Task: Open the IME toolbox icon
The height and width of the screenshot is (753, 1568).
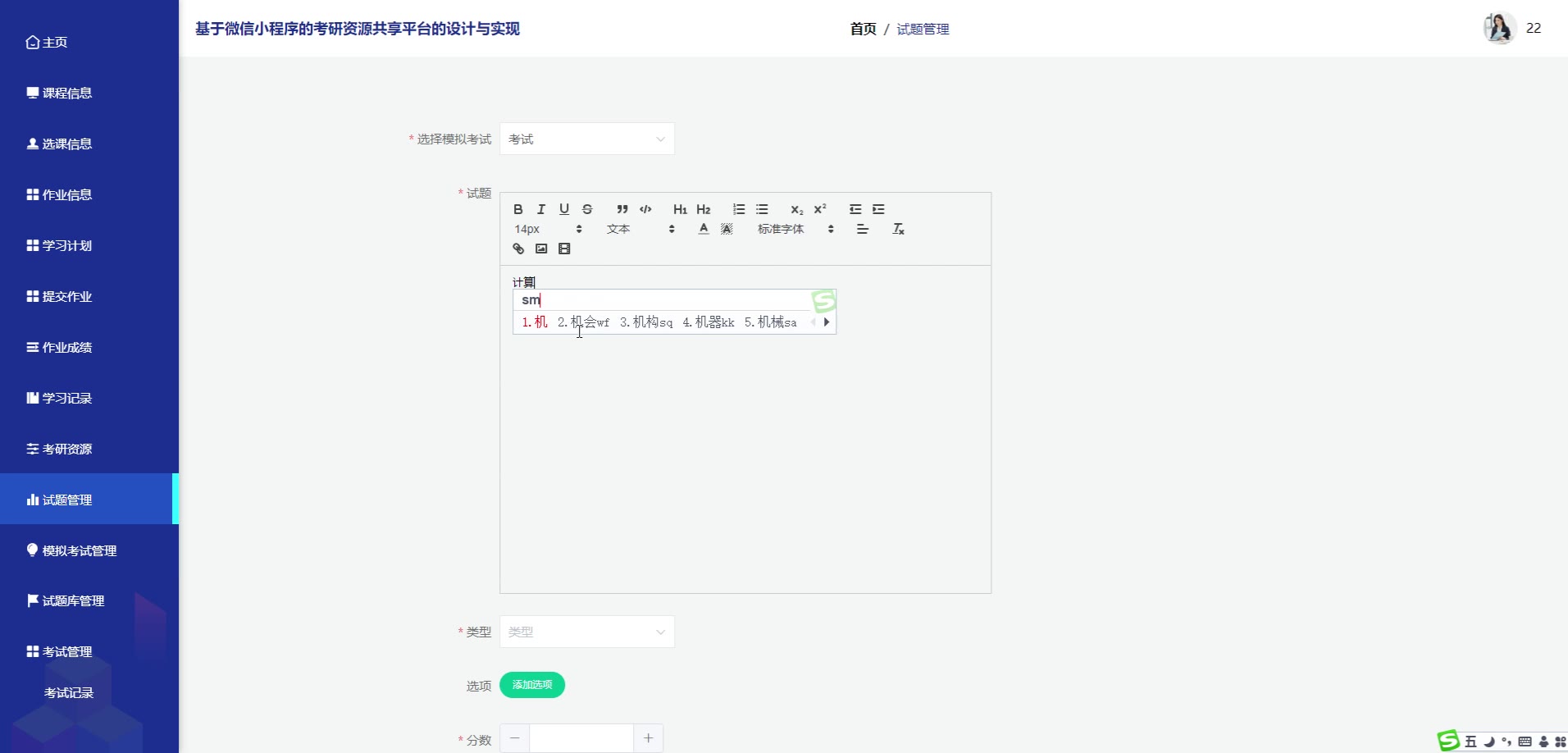Action: (1560, 742)
